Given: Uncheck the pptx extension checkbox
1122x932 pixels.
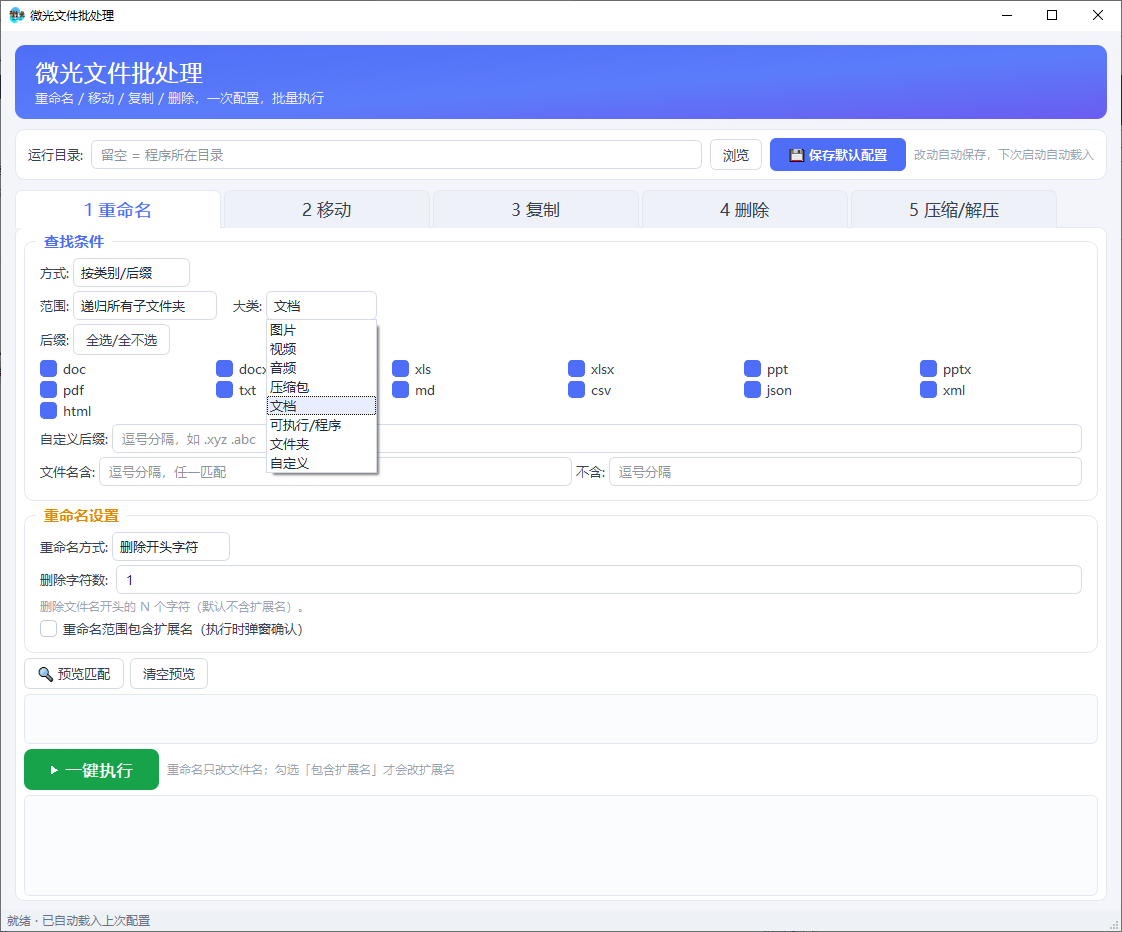Looking at the screenshot, I should click(x=929, y=369).
